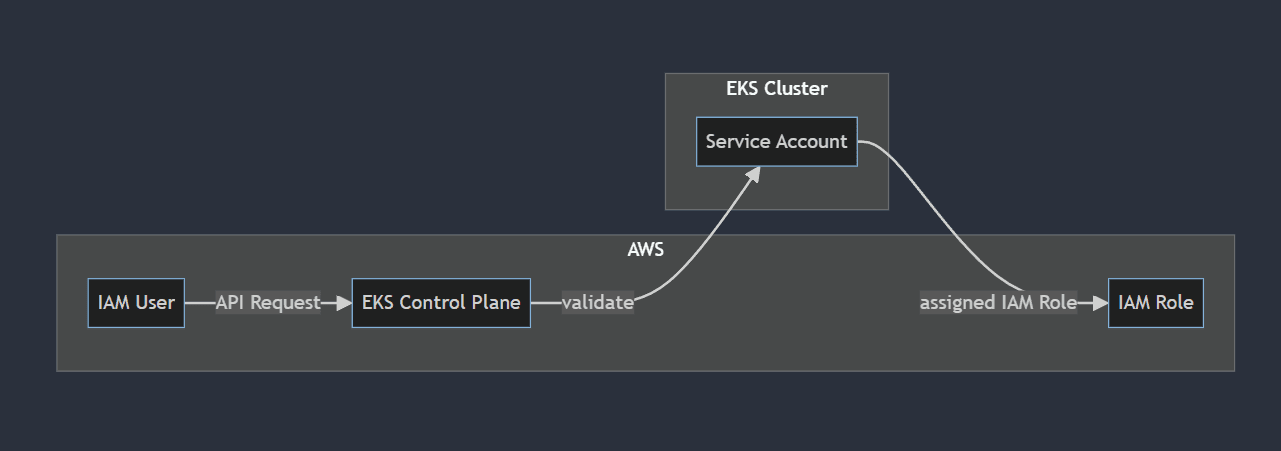Select the EKS Control Plane node
This screenshot has height=451, width=1281.
pyautogui.click(x=441, y=302)
